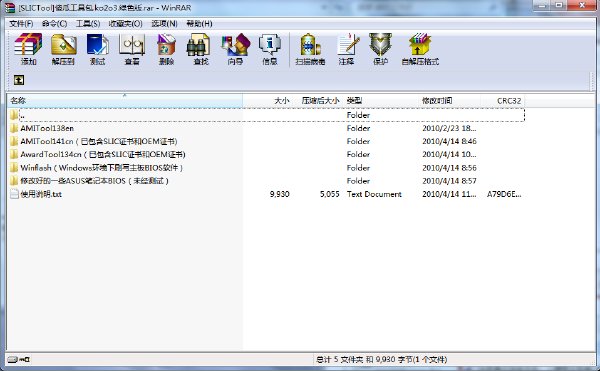The height and width of the screenshot is (371, 600).
Task: Open the Commands (命令) menu
Action: 54,24
